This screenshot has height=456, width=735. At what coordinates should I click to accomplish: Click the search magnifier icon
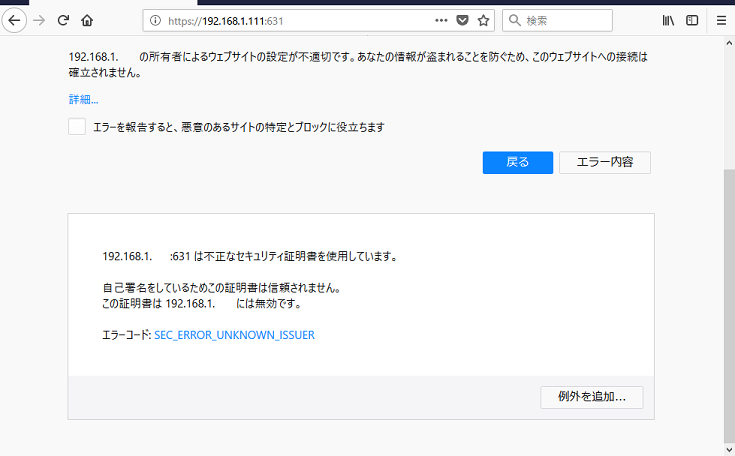(515, 20)
